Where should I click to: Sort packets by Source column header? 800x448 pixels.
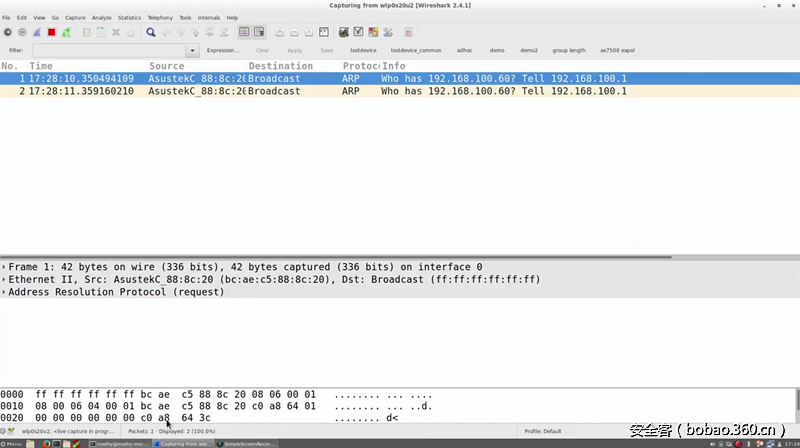(196, 66)
